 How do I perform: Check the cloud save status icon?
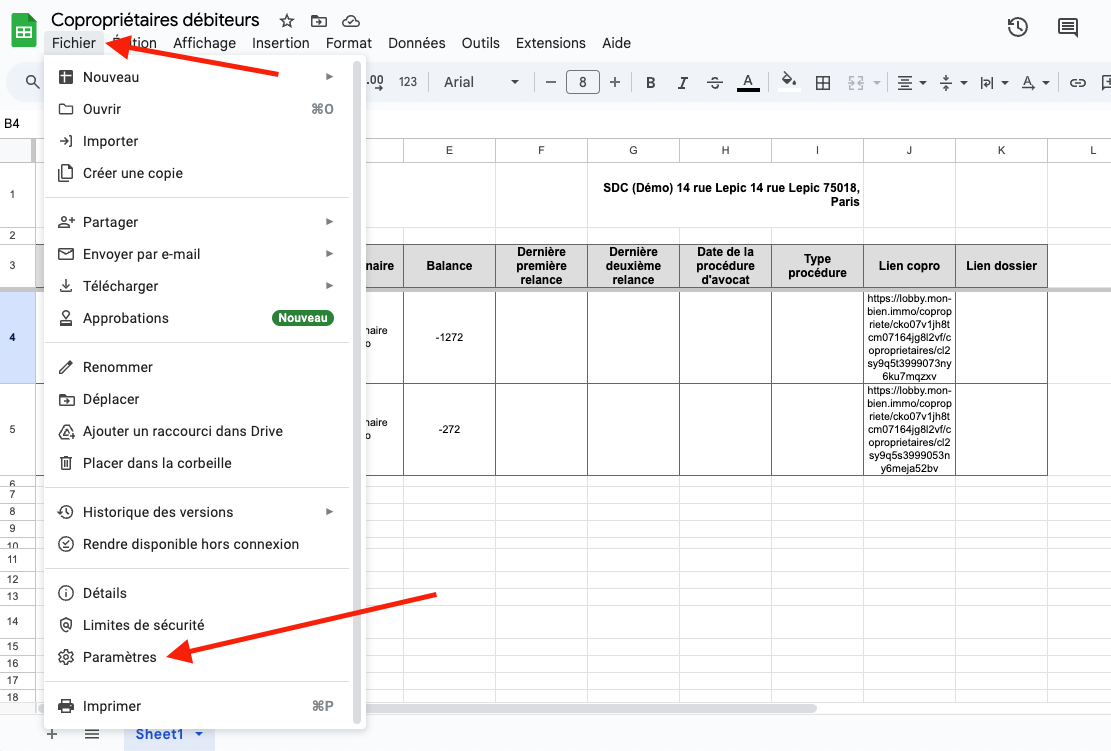(x=351, y=21)
